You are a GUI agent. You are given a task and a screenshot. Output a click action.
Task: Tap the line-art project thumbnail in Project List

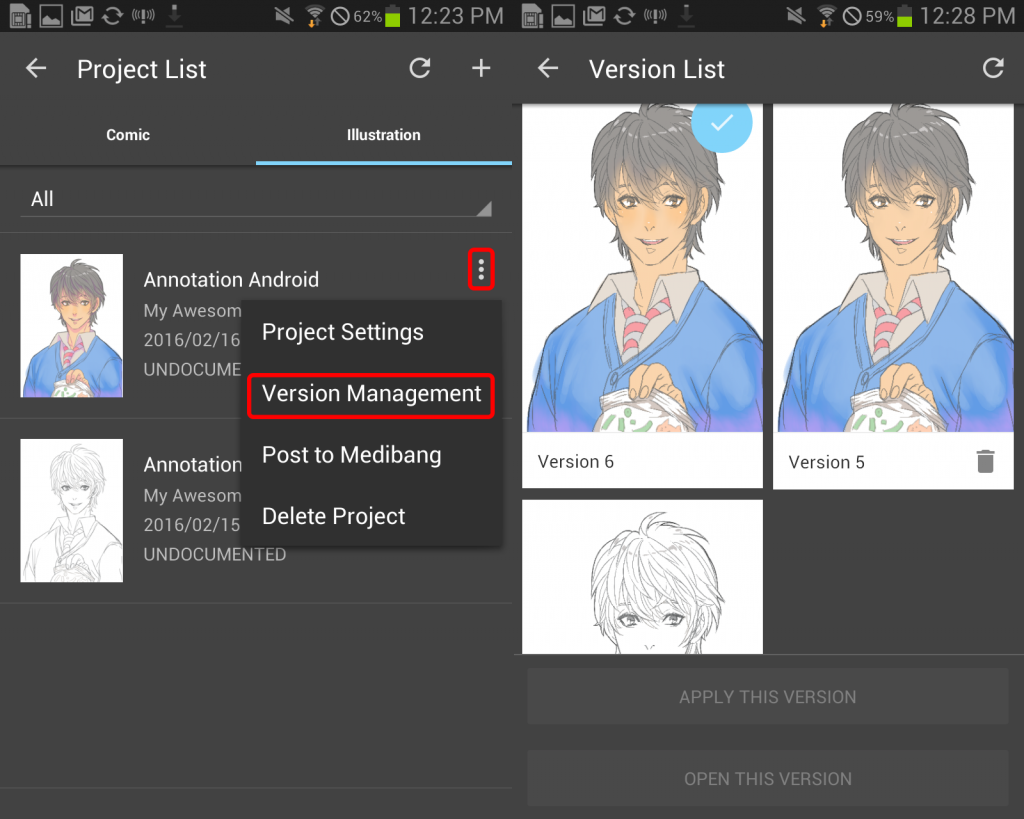[x=72, y=510]
